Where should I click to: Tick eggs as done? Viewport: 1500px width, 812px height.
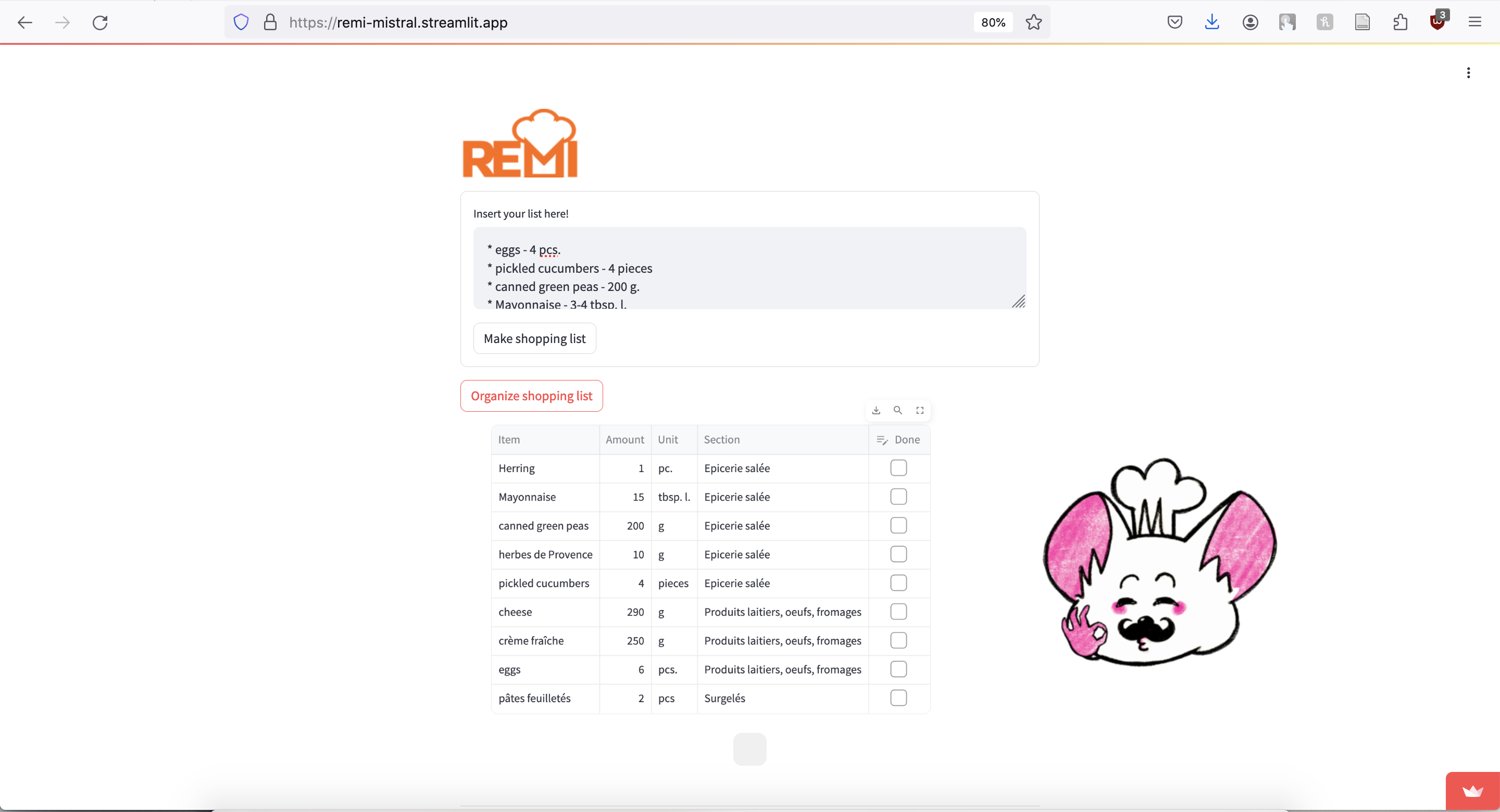click(x=898, y=669)
